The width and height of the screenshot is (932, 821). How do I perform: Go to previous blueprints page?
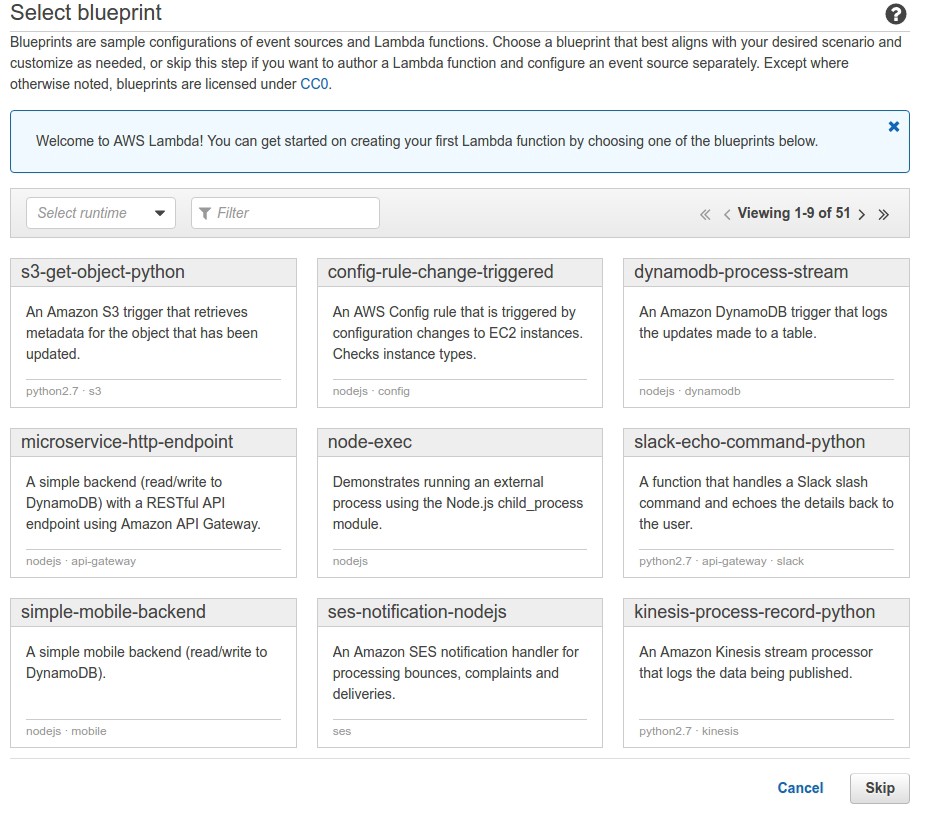pos(727,214)
